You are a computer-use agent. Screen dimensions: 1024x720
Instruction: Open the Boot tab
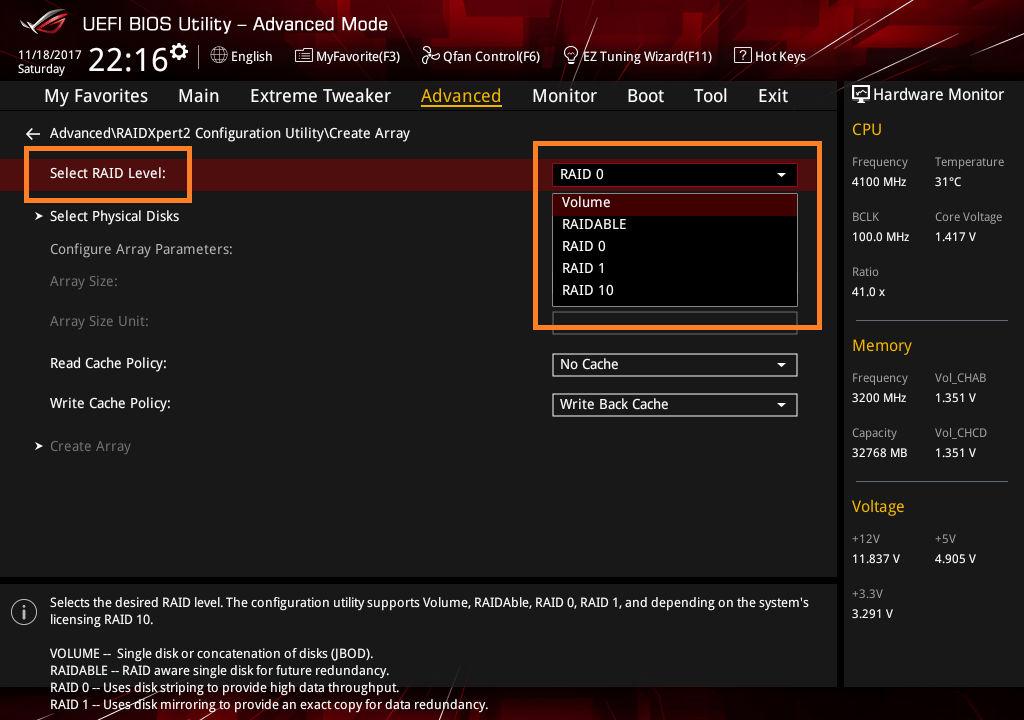pos(645,96)
